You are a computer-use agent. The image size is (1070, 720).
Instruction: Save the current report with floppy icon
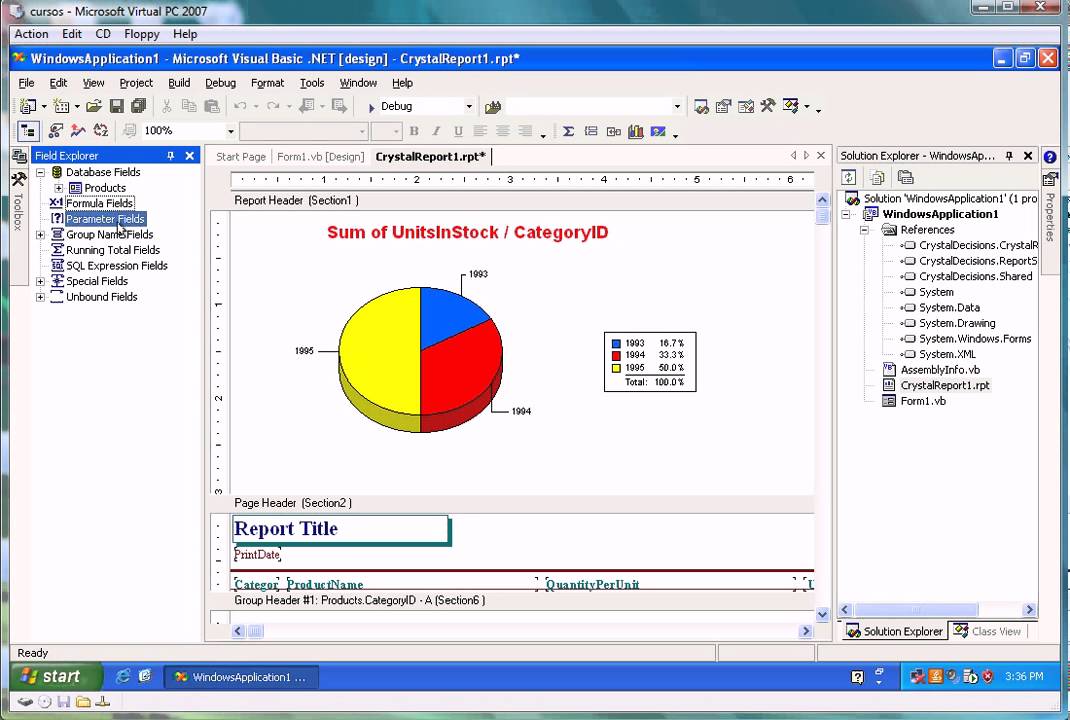tap(117, 106)
